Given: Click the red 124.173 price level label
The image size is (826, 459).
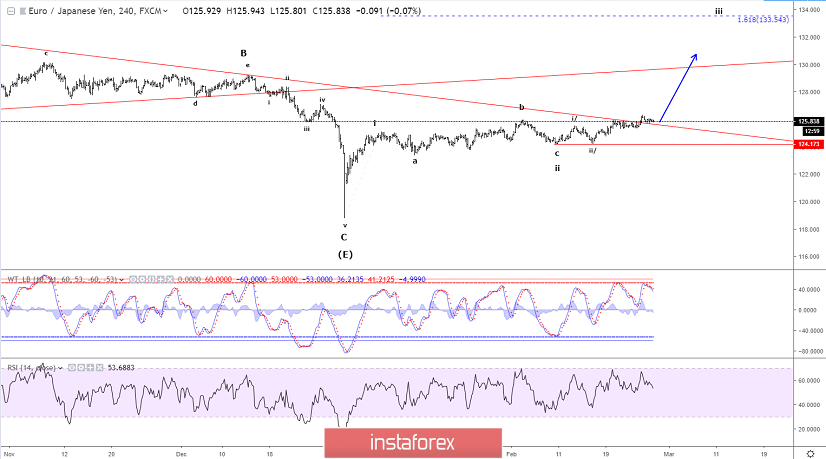Looking at the screenshot, I should (809, 144).
